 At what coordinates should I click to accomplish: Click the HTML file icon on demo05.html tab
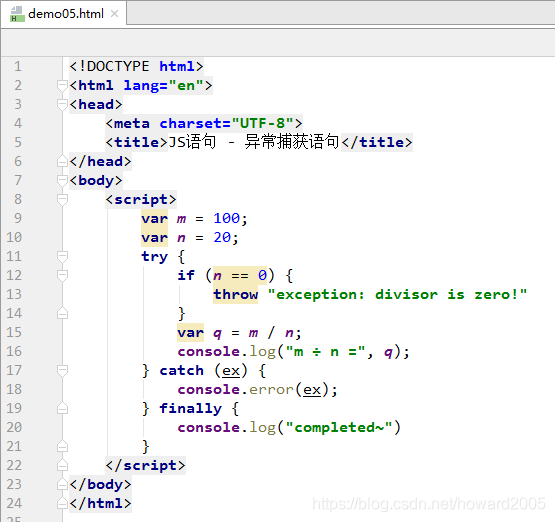point(17,14)
